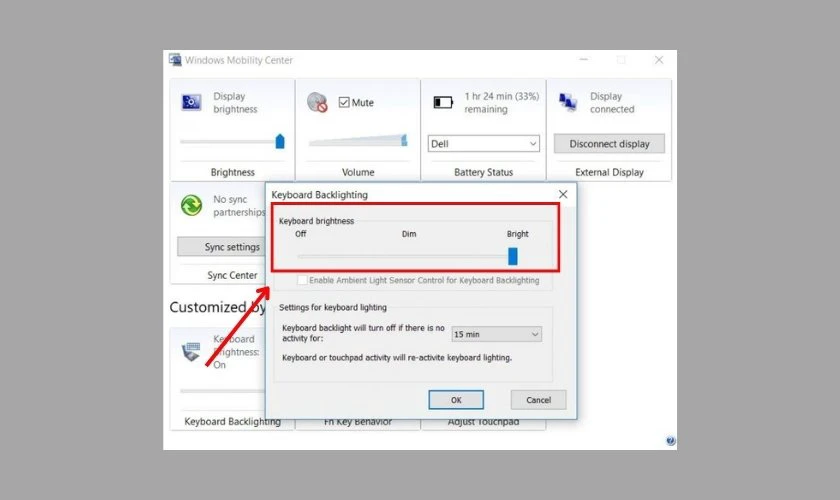Viewport: 840px width, 500px height.
Task: Uncheck the Mute checkbox
Action: coord(344,102)
